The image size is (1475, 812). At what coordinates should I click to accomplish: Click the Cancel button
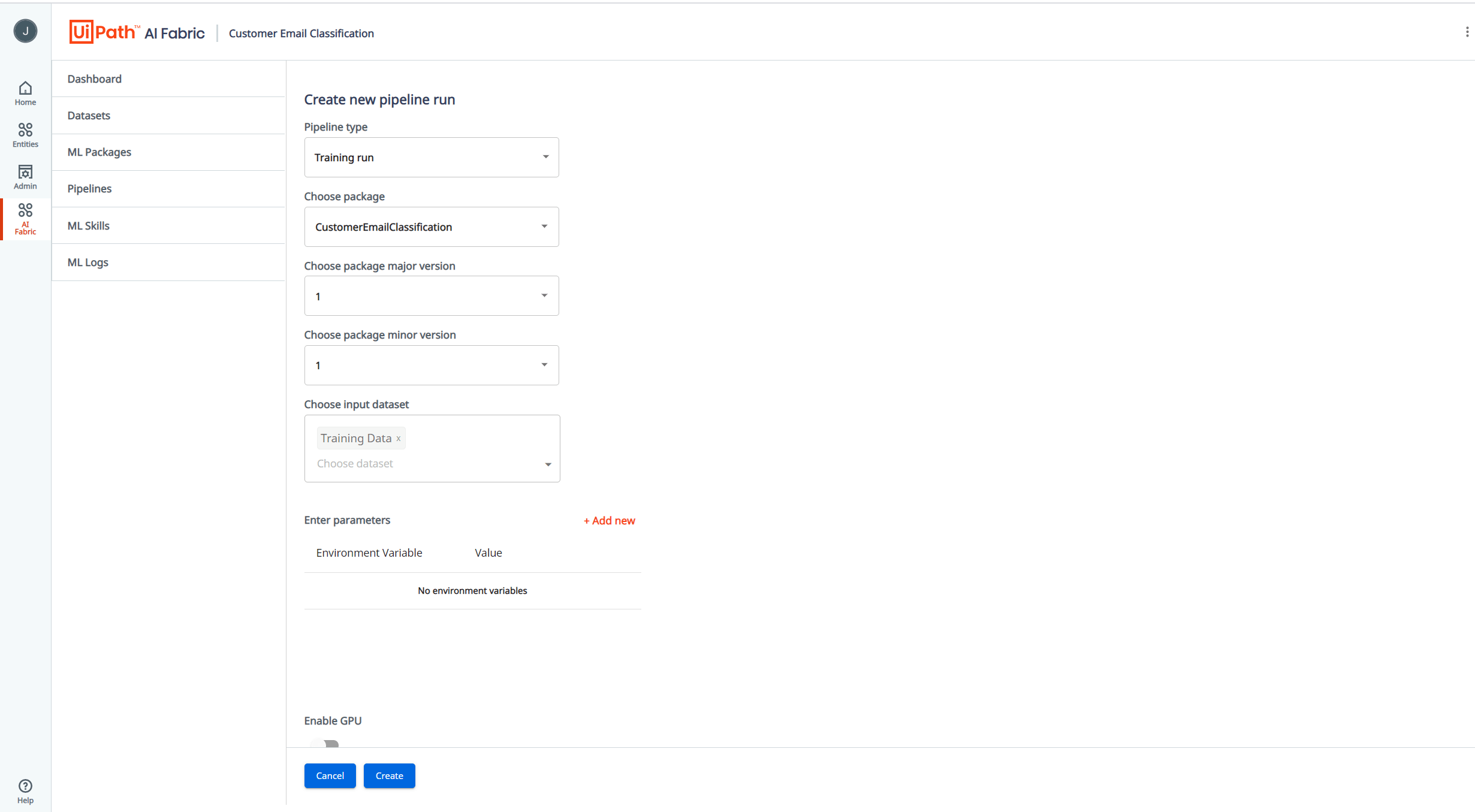point(330,775)
